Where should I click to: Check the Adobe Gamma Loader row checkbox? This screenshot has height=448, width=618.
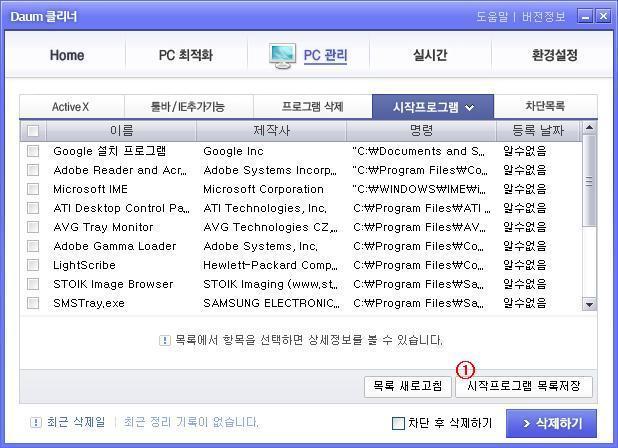coord(33,246)
